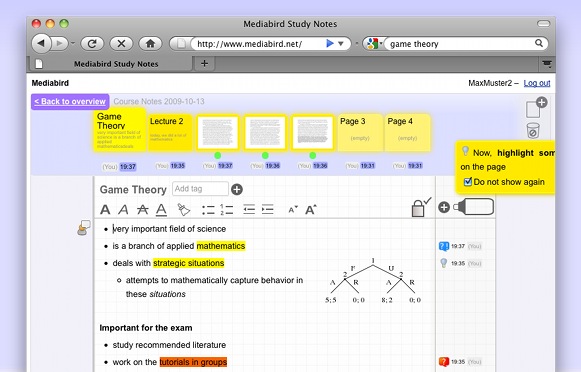This screenshot has height=372, width=581.
Task: Add a new page to notes
Action: [536, 107]
